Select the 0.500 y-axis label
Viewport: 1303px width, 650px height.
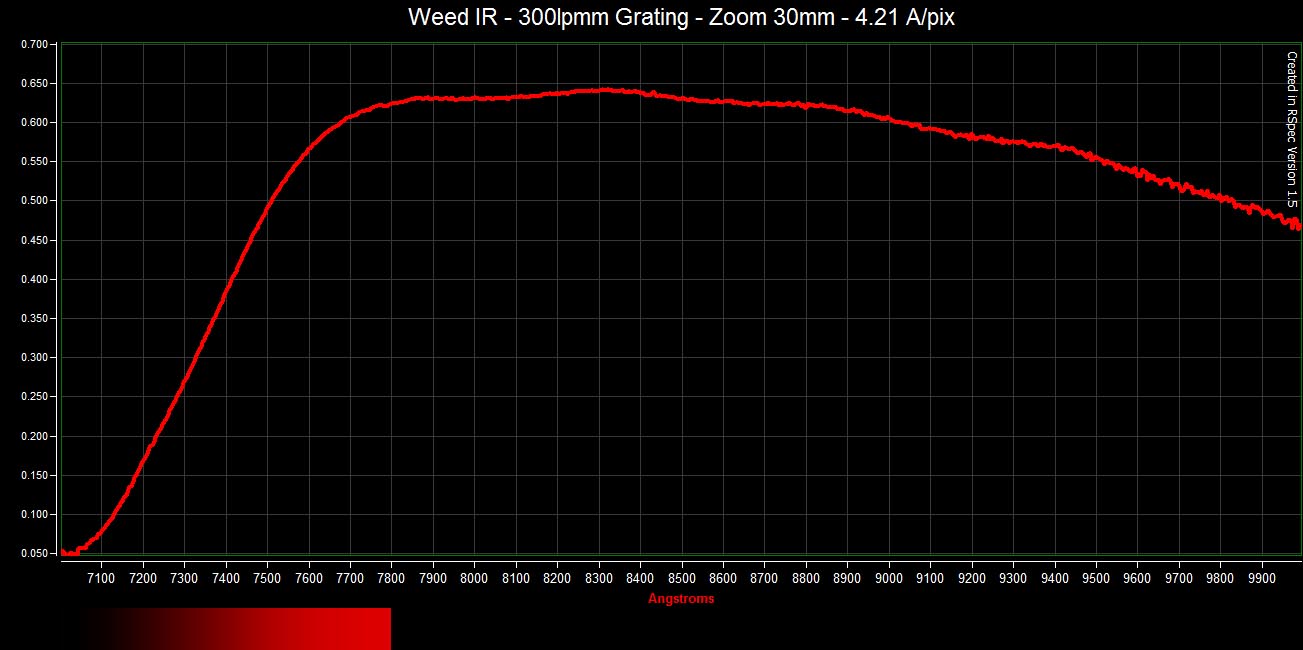coord(34,201)
